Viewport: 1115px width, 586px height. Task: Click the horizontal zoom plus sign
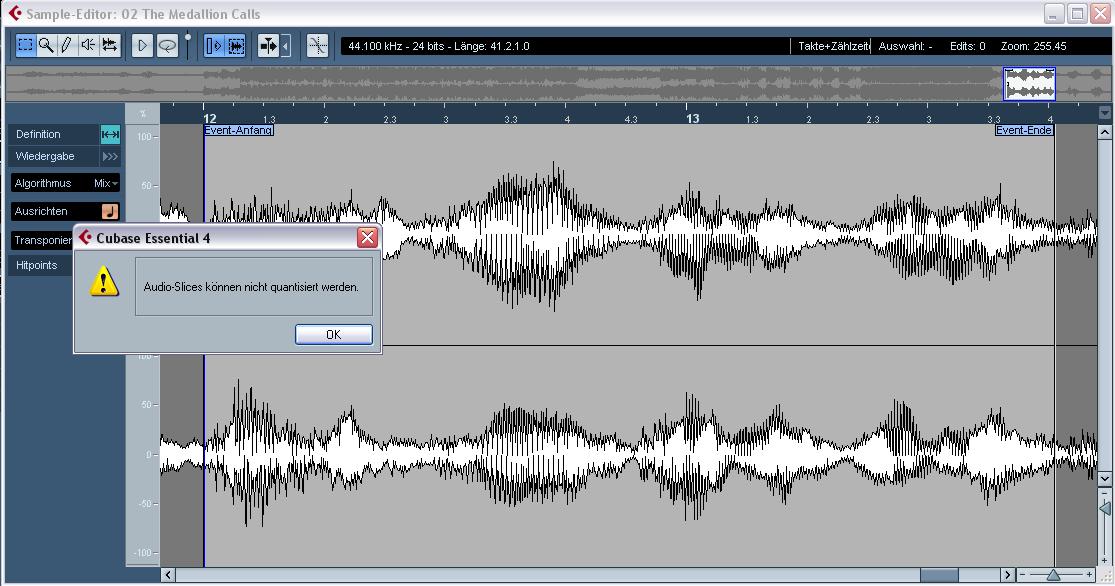pos(1089,575)
